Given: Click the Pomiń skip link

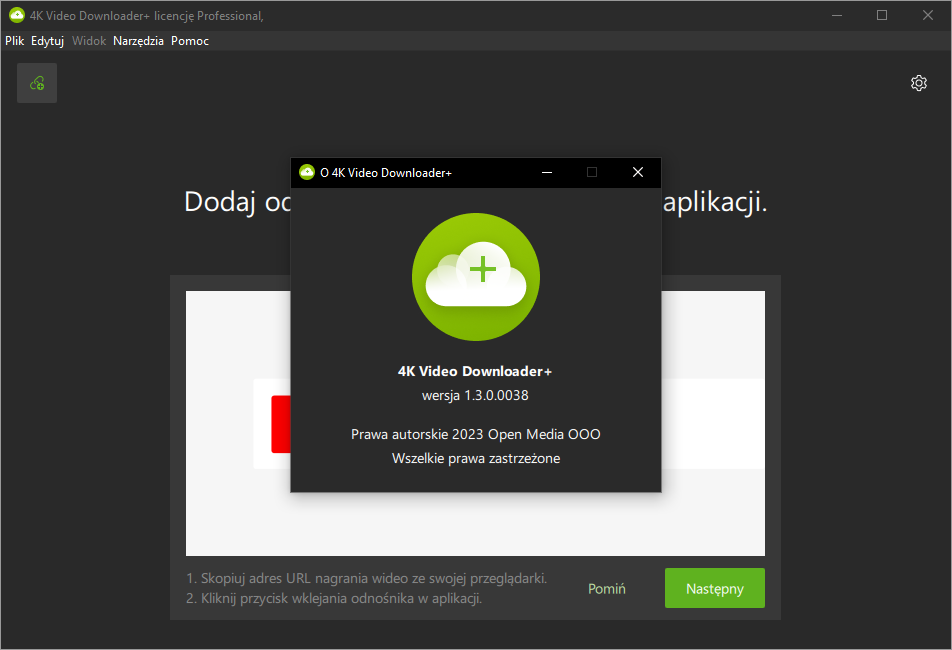Looking at the screenshot, I should 607,589.
